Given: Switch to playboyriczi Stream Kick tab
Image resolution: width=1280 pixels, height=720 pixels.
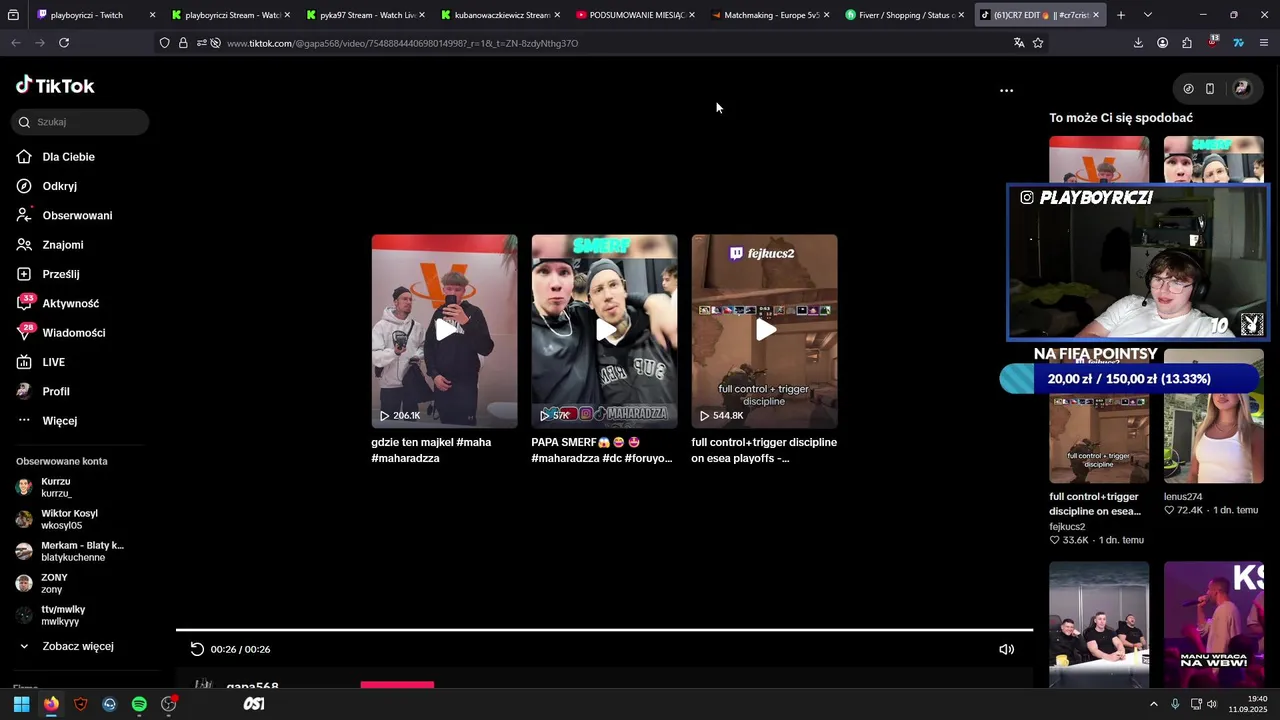Looking at the screenshot, I should pos(229,15).
